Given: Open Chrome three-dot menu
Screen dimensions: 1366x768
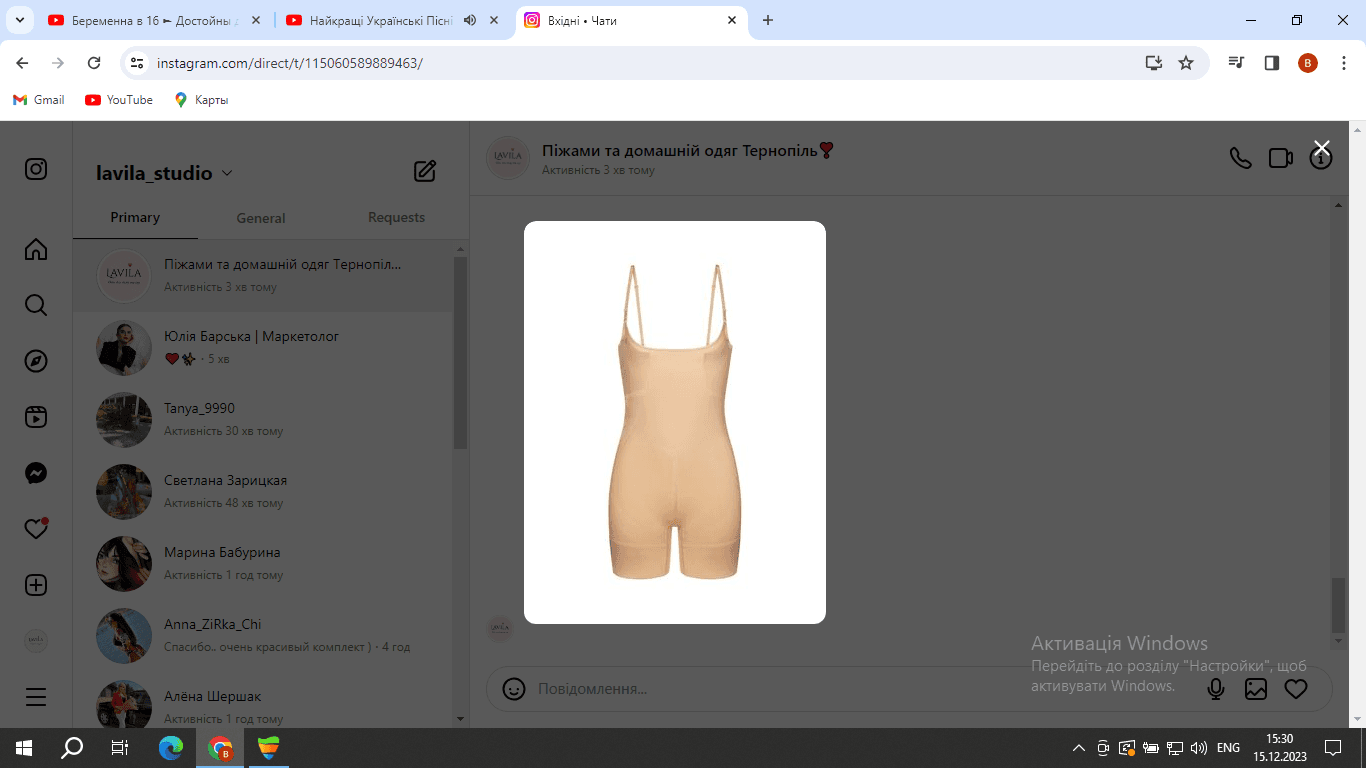Looking at the screenshot, I should pos(1343,63).
